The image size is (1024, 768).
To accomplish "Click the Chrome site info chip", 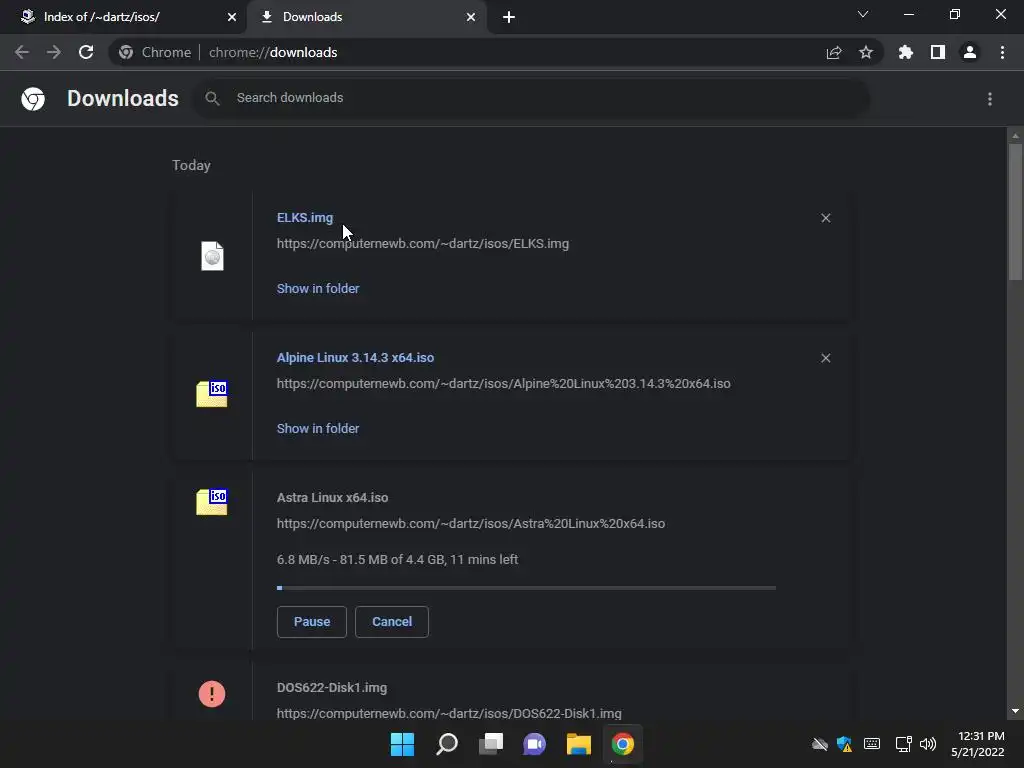I will [155, 52].
